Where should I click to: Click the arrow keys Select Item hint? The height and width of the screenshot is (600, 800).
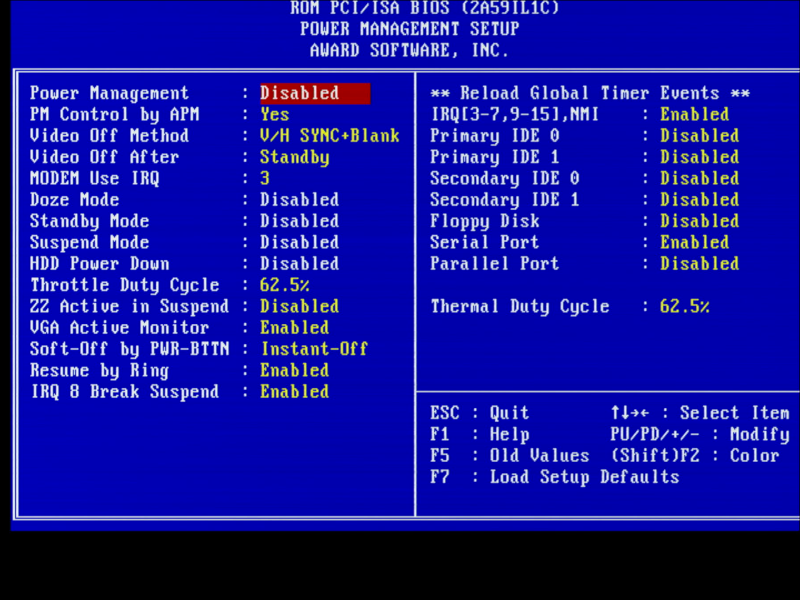[700, 413]
